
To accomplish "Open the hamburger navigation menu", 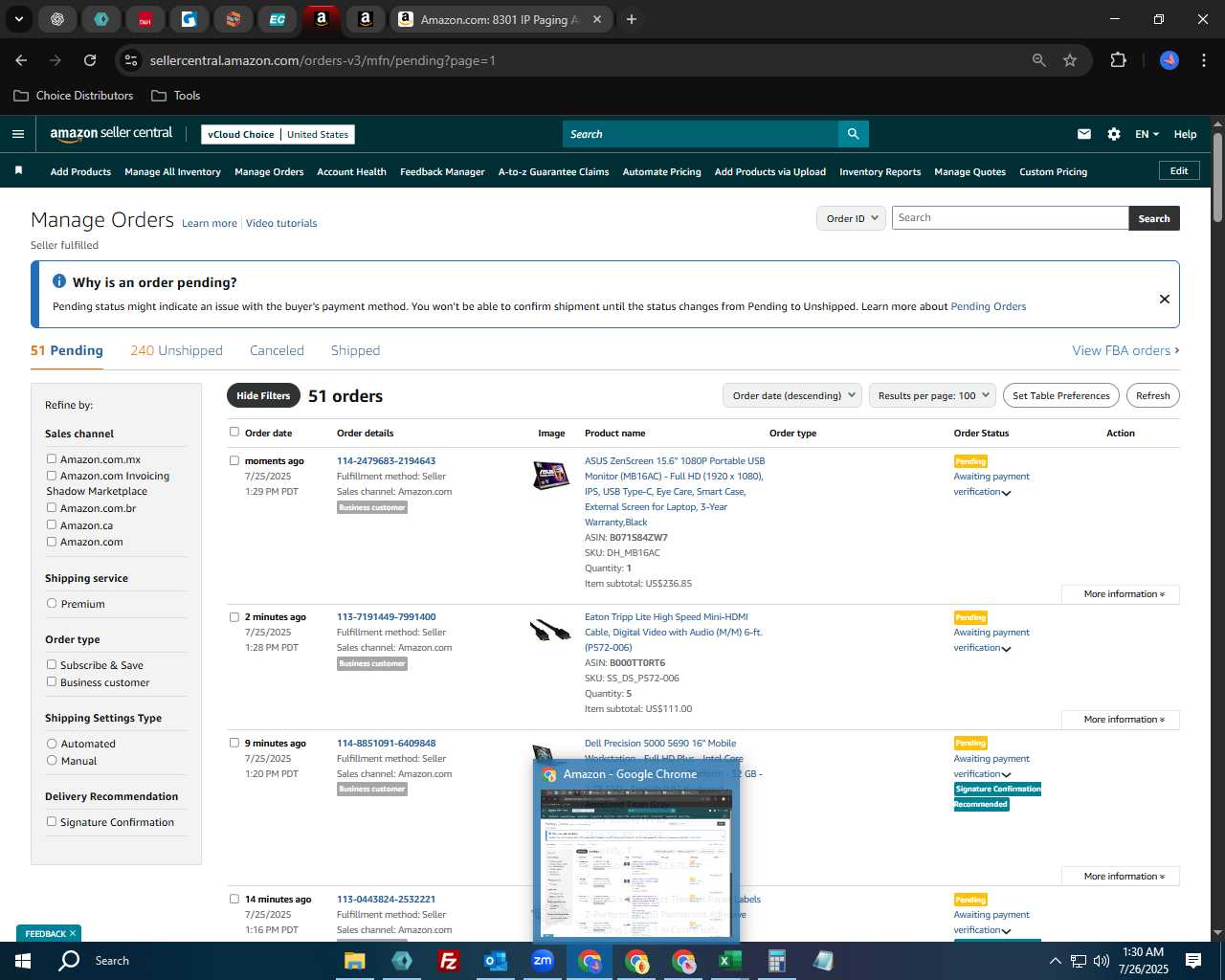I will tap(17, 134).
